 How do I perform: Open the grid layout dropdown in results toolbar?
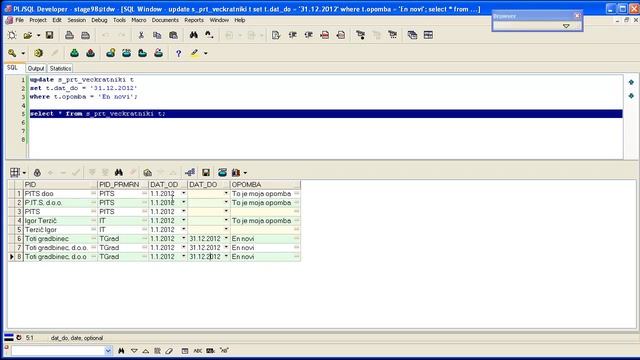click(x=24, y=173)
